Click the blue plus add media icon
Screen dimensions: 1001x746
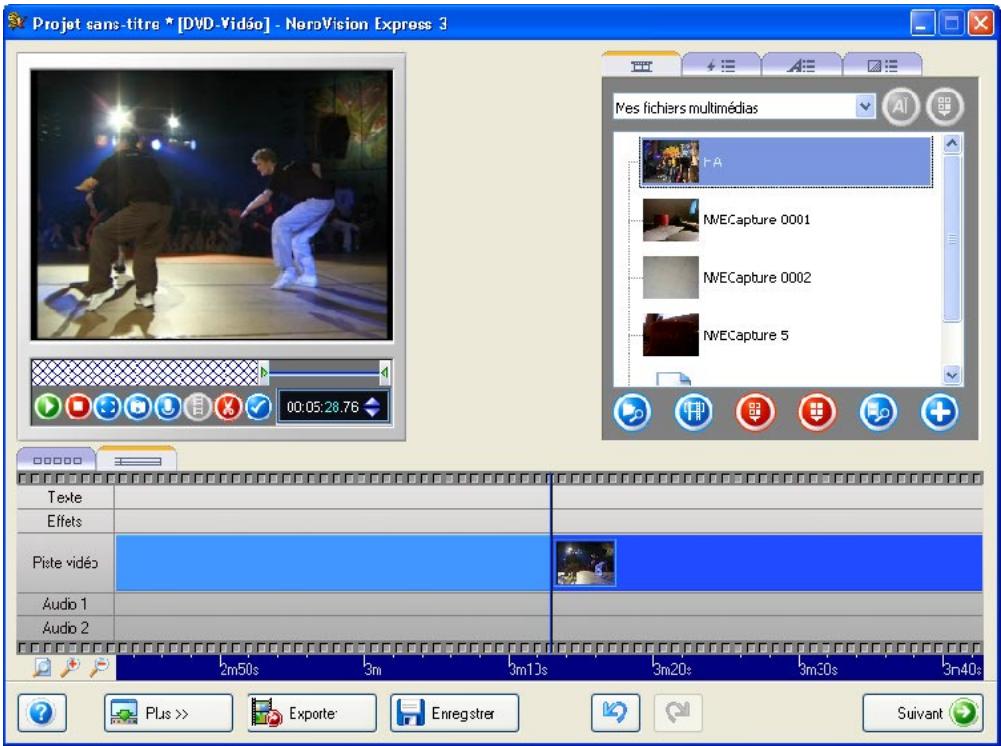(940, 412)
